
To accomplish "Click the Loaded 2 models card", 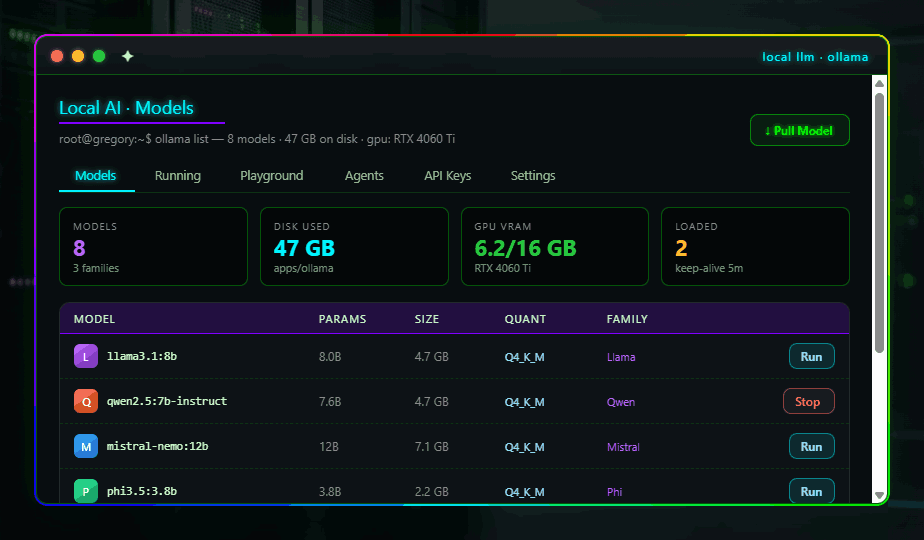I will 755,246.
